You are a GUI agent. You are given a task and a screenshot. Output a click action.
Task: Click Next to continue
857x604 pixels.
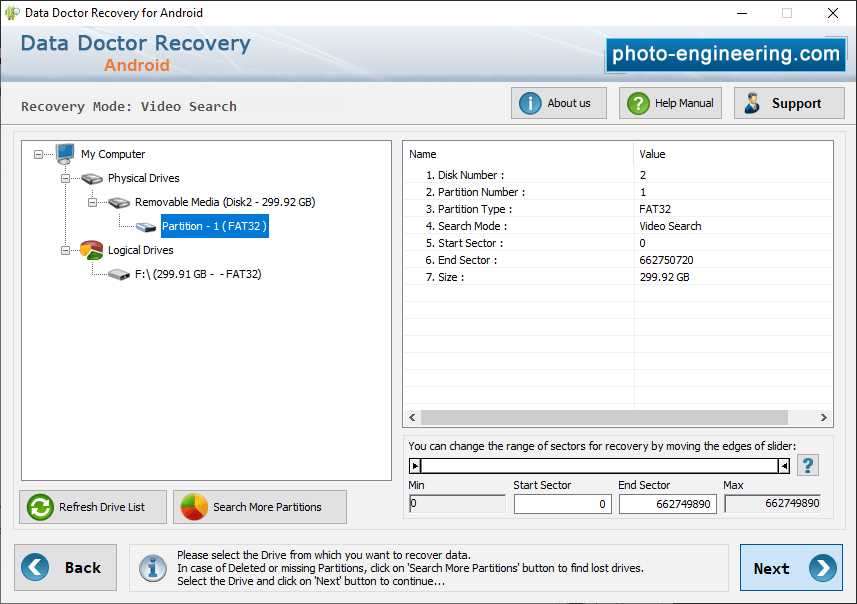pyautogui.click(x=791, y=567)
